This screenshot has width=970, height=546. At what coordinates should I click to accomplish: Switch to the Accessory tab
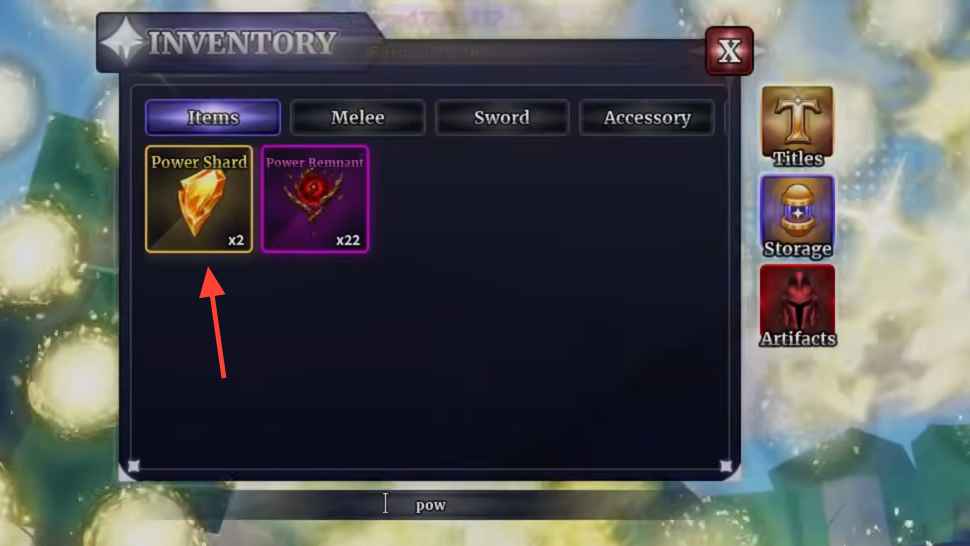click(646, 117)
